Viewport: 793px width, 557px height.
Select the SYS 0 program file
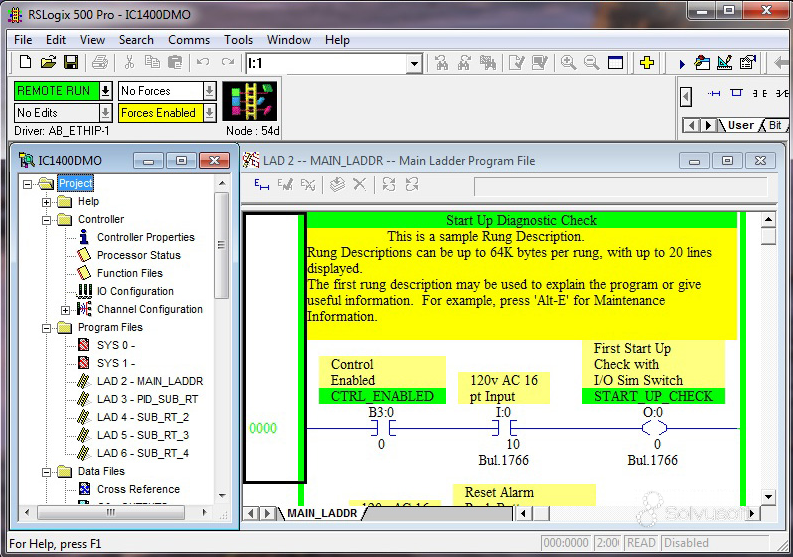116,345
